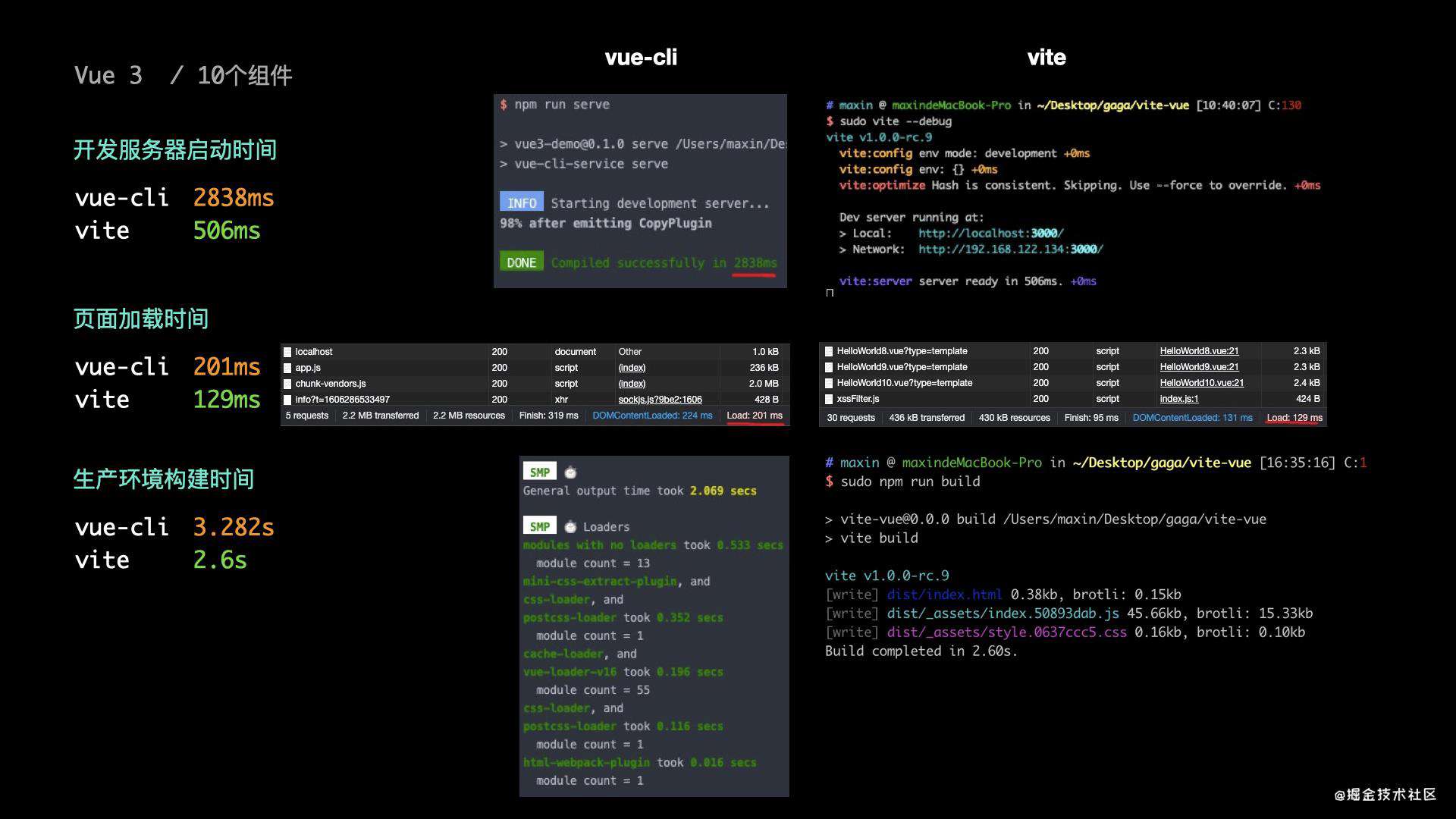This screenshot has width=1456, height=819.
Task: Open the http://localhost:3000/ Local URL
Action: [x=991, y=234]
